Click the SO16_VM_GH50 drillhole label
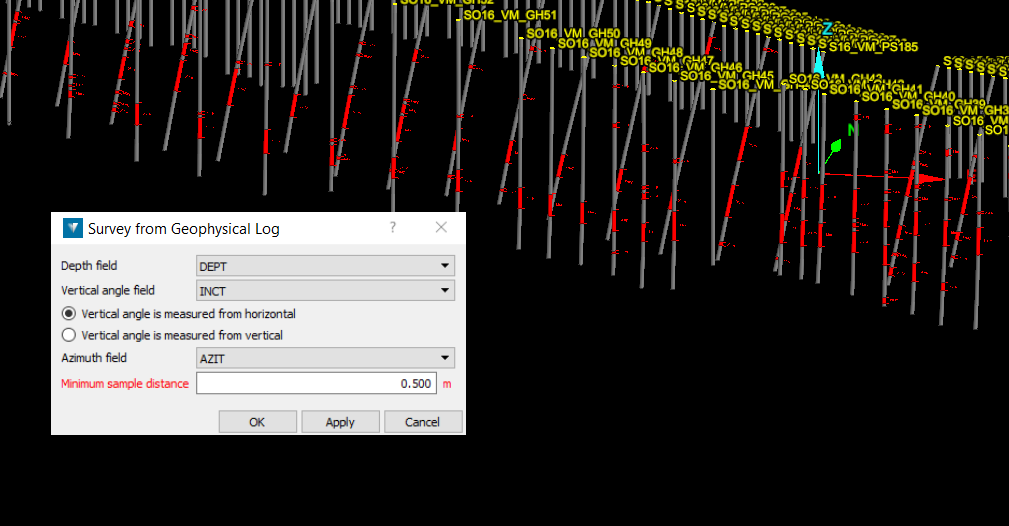Image resolution: width=1009 pixels, height=526 pixels. [x=573, y=33]
